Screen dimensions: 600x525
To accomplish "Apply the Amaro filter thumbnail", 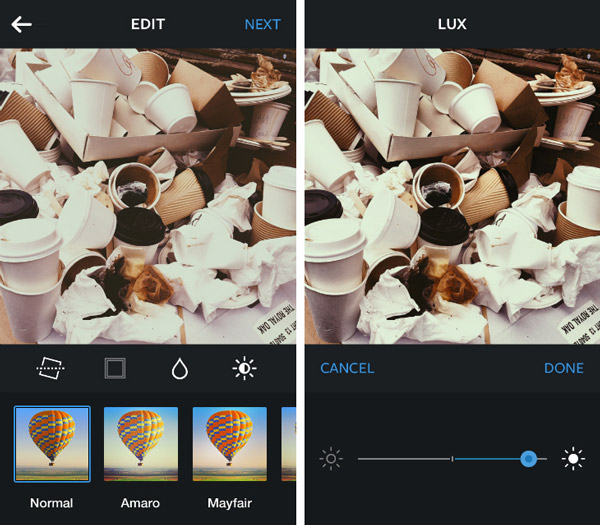I will click(141, 444).
